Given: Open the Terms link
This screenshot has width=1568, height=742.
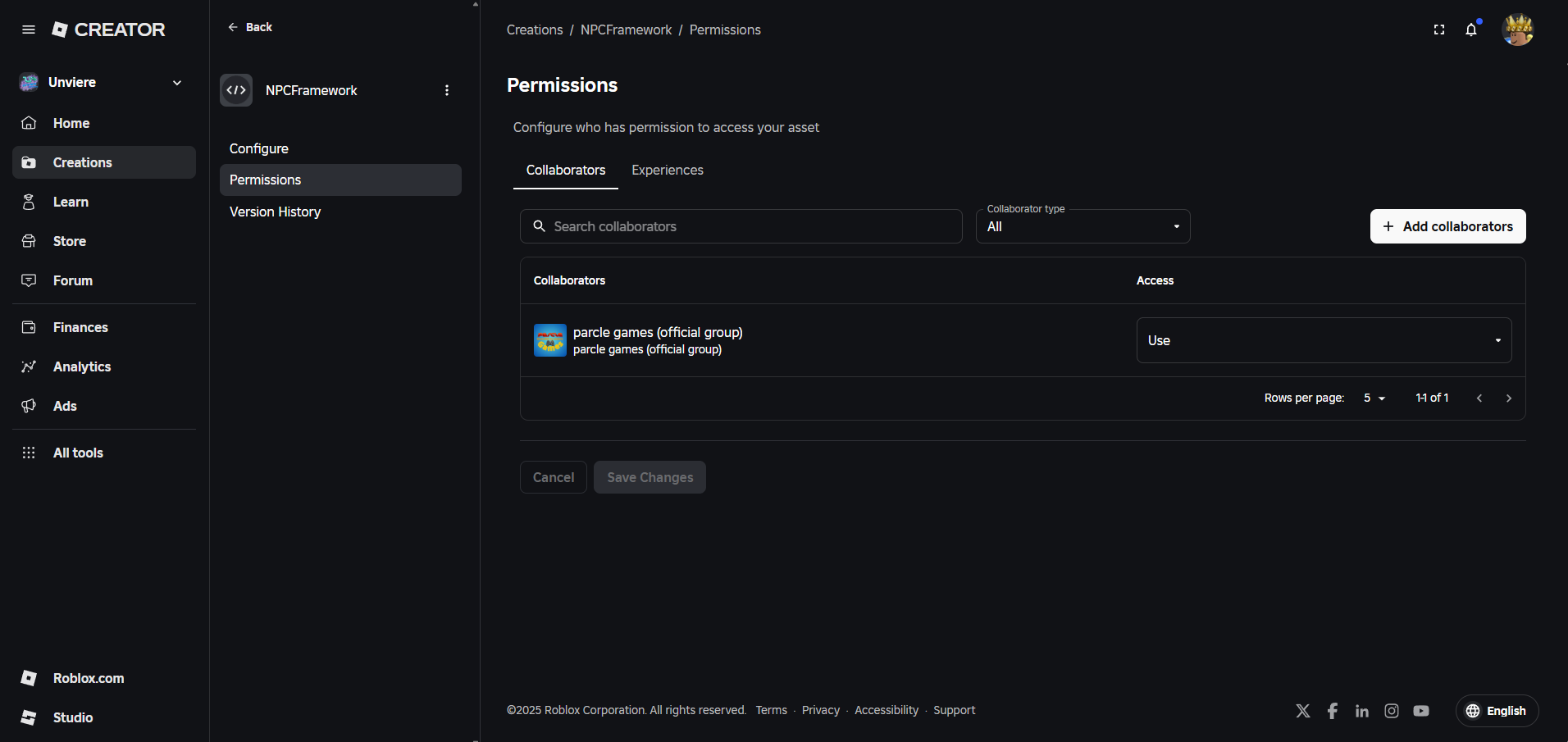Looking at the screenshot, I should 772,710.
